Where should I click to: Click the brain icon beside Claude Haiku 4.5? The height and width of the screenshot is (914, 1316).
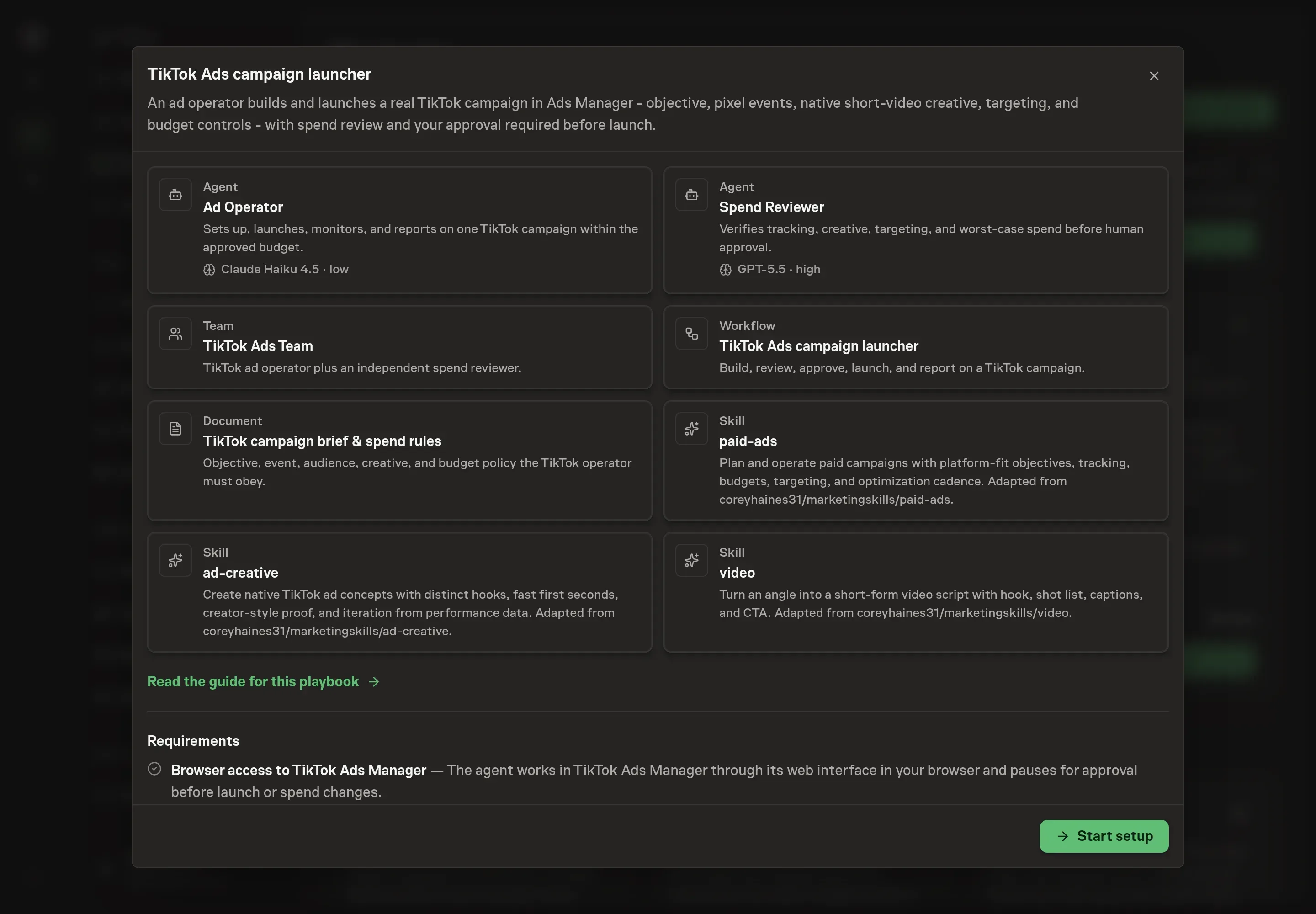point(209,270)
